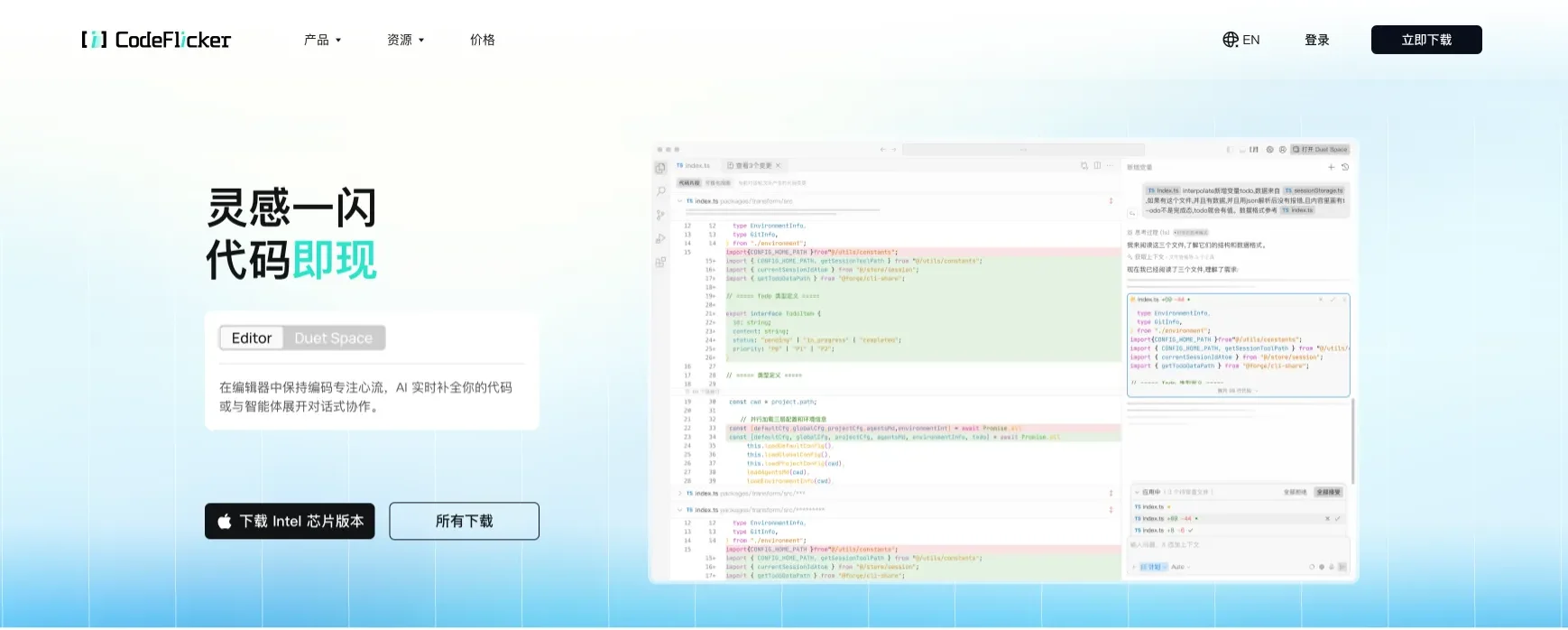The image size is (1568, 630).
Task: Select the Editor tab
Action: point(252,338)
